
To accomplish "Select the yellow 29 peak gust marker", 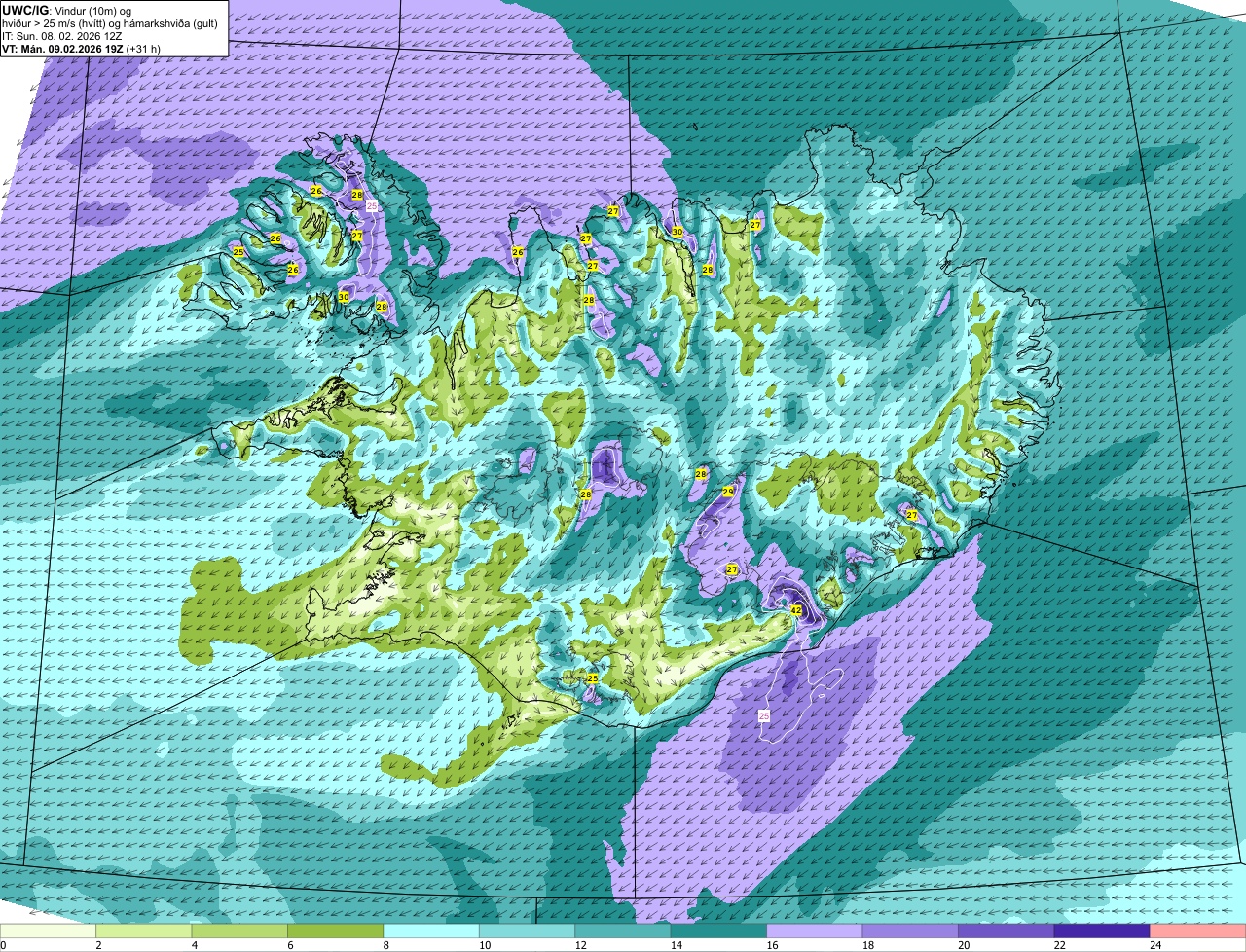I will click(727, 493).
